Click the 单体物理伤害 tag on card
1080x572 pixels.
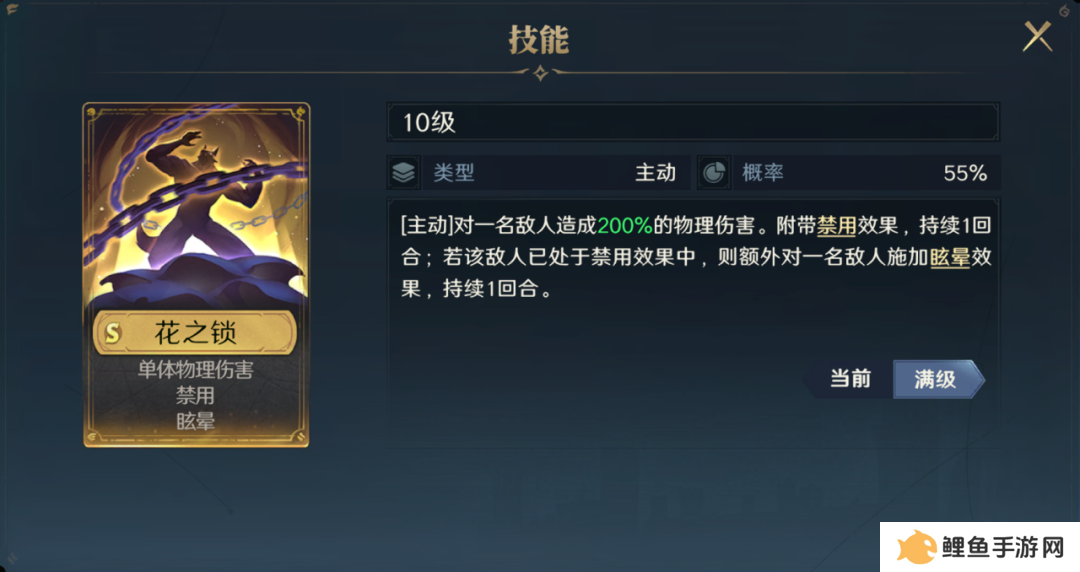(196, 369)
